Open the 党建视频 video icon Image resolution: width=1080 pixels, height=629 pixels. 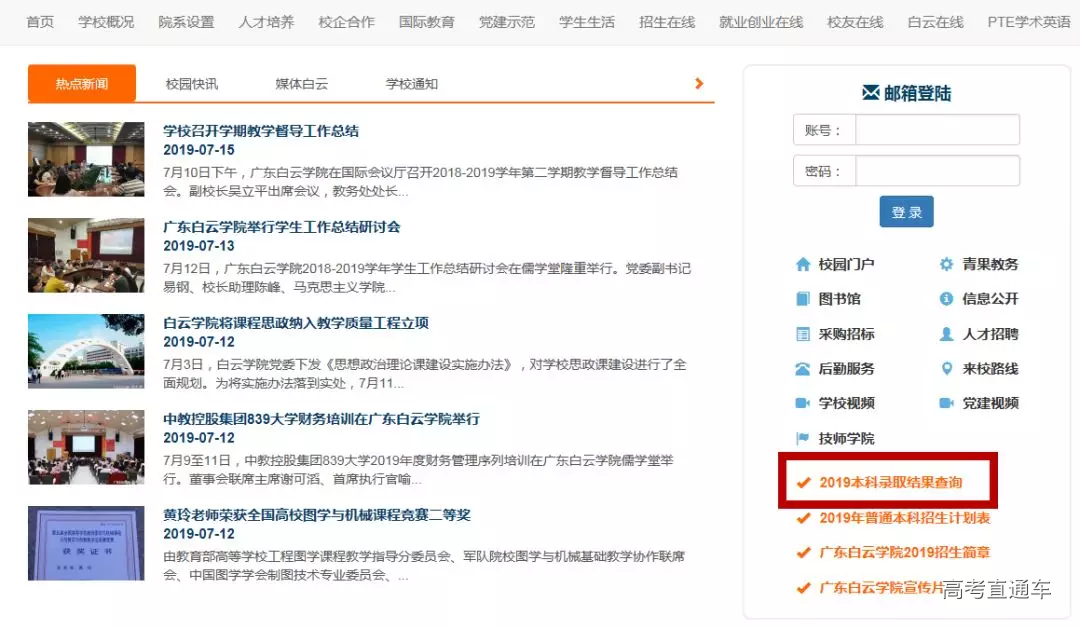click(946, 403)
